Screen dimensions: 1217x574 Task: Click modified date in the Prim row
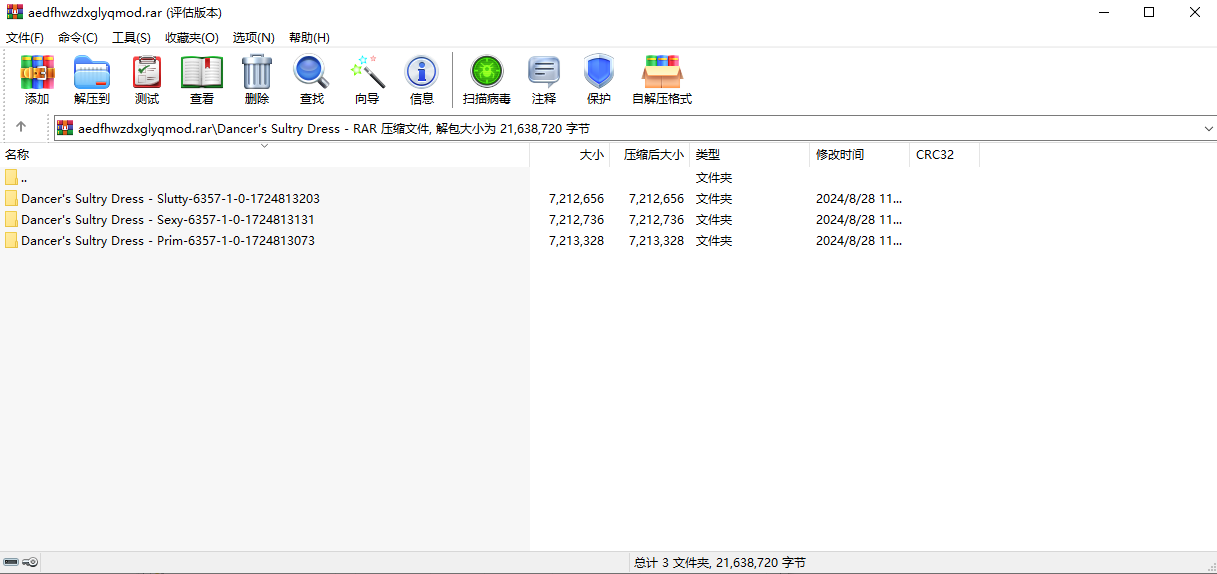(859, 241)
